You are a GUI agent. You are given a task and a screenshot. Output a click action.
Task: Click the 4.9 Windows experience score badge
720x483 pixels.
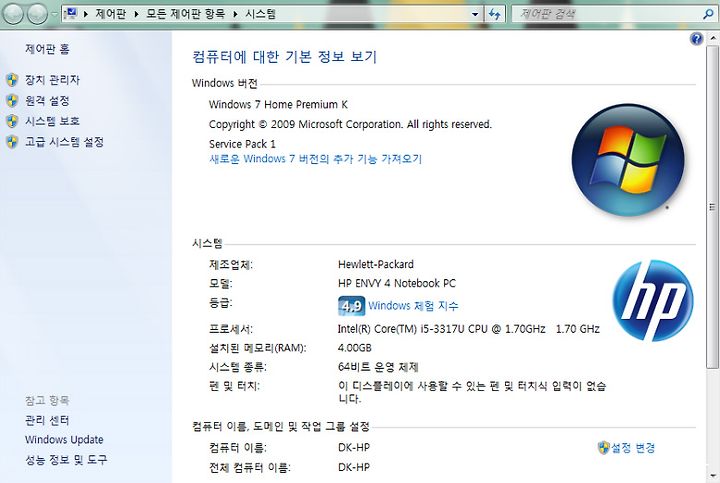click(x=351, y=306)
